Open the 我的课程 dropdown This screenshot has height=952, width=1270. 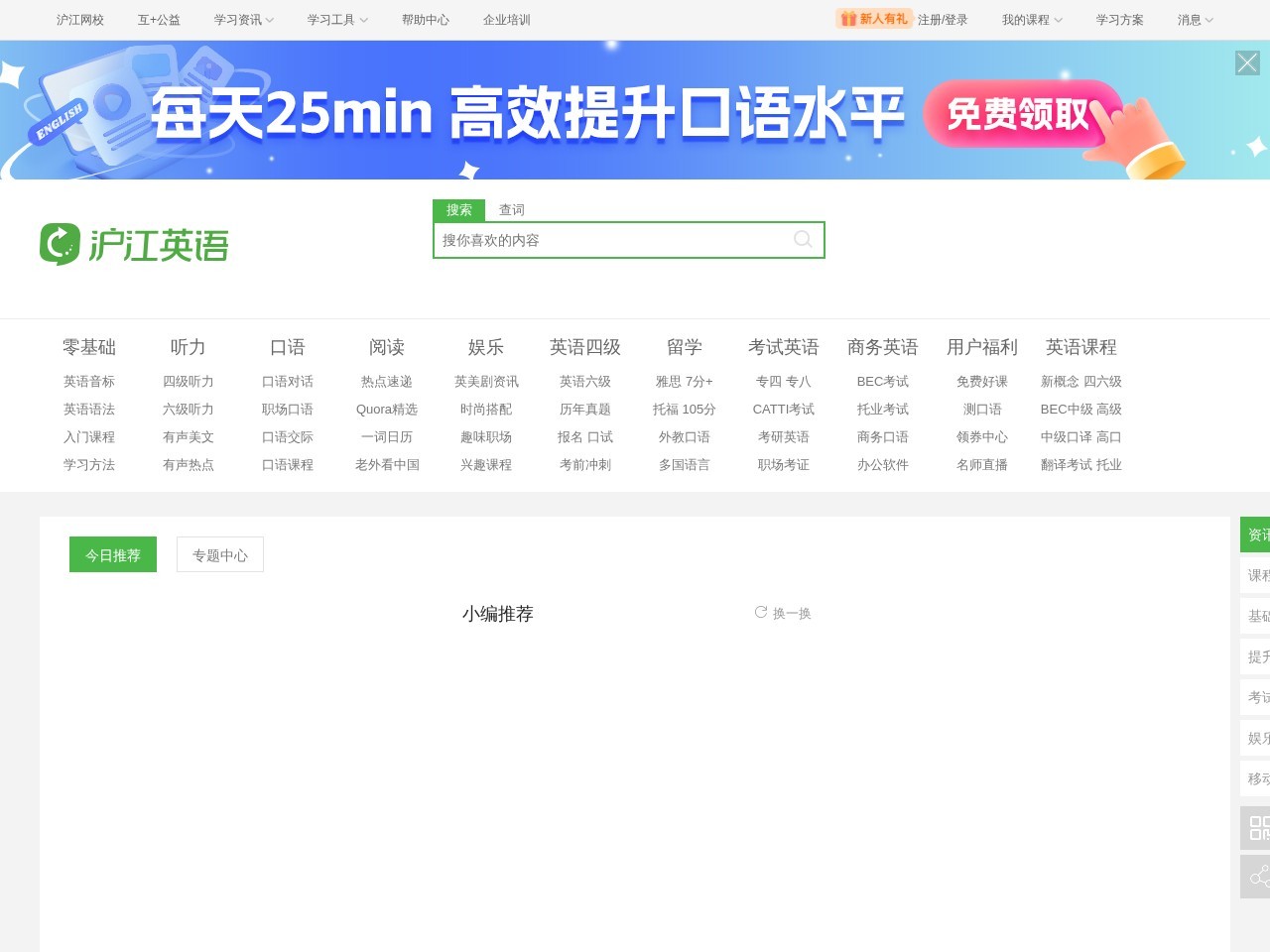click(1031, 20)
